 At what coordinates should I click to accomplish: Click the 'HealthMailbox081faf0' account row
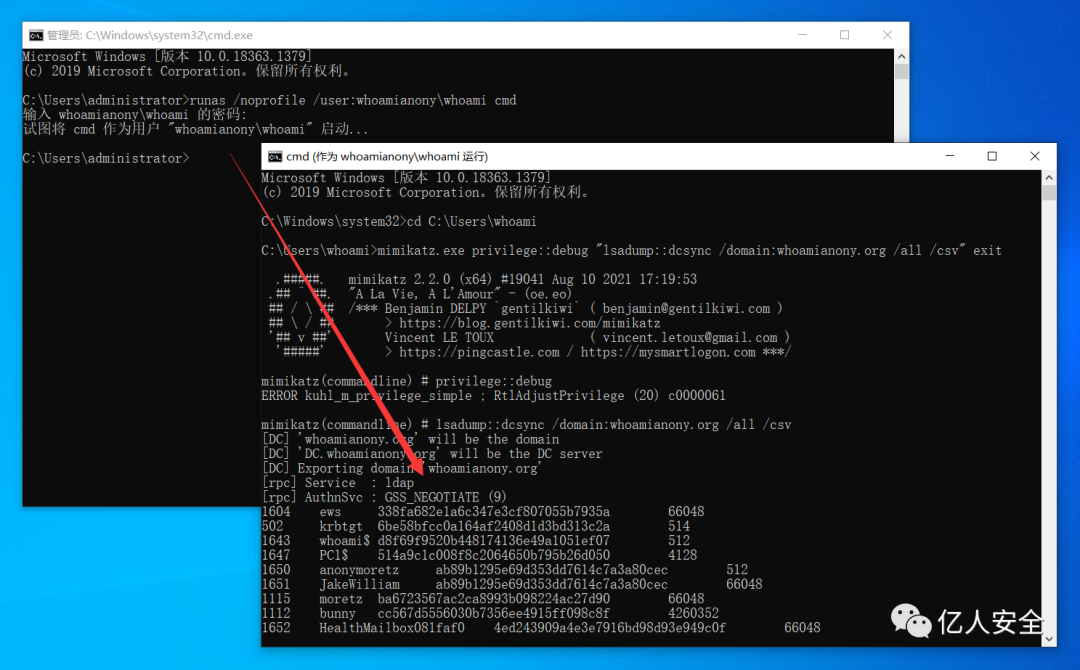point(541,627)
